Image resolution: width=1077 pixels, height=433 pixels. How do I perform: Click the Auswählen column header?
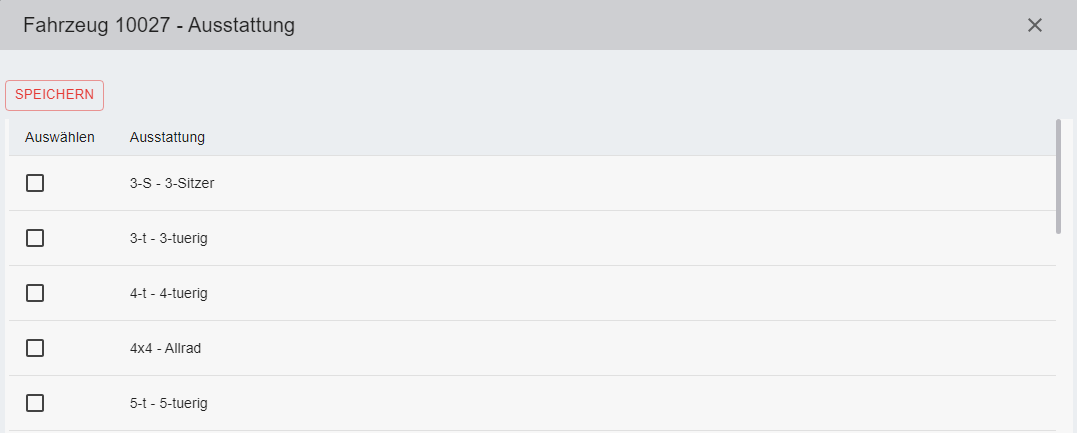[x=60, y=137]
